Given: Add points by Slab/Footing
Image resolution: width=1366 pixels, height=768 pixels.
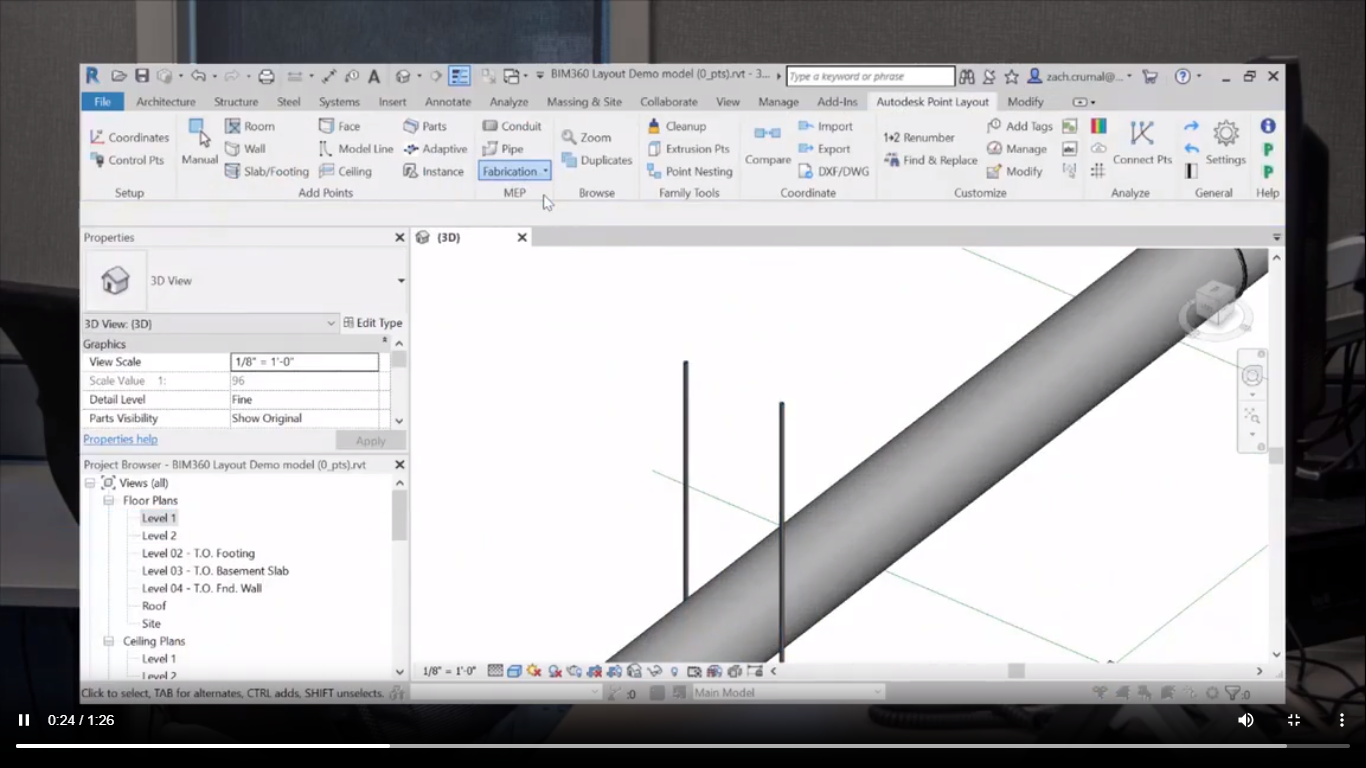Looking at the screenshot, I should pyautogui.click(x=267, y=171).
